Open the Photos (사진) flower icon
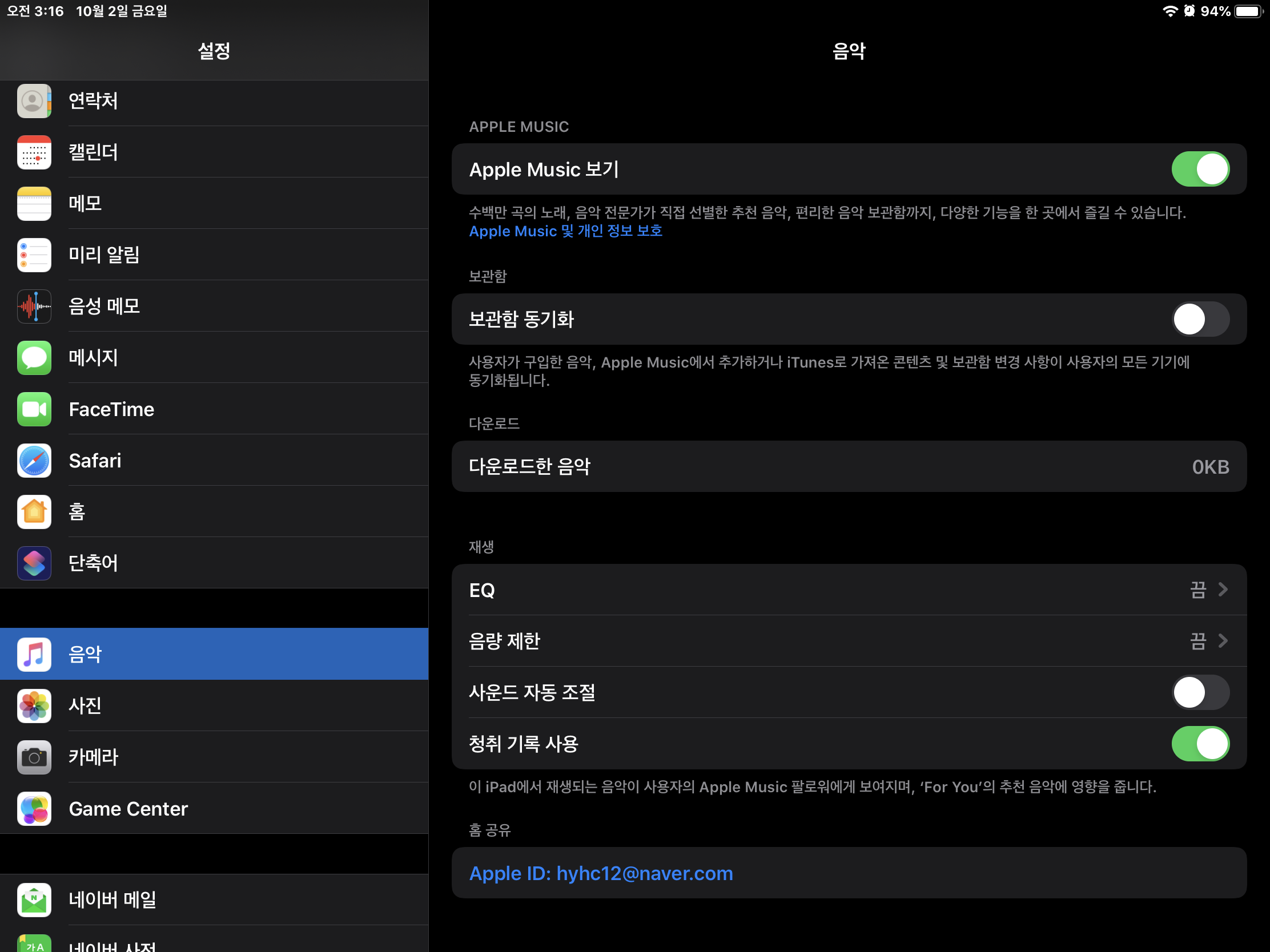The width and height of the screenshot is (1270, 952). (x=34, y=705)
